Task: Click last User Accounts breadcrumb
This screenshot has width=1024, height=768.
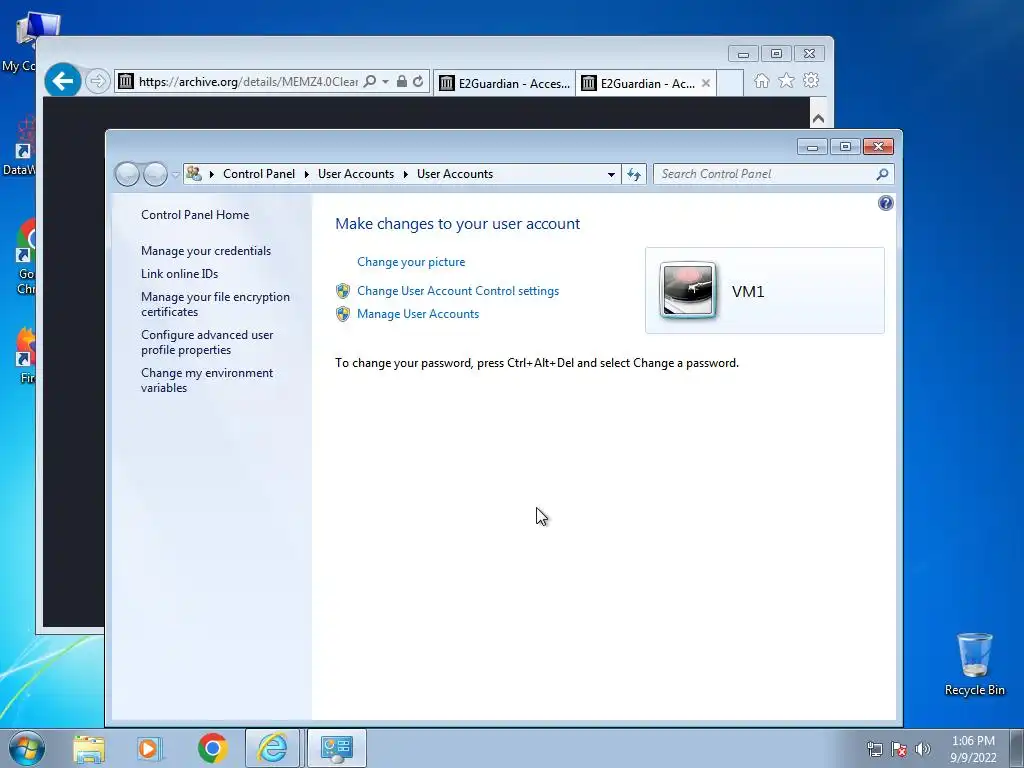Action: [x=455, y=174]
